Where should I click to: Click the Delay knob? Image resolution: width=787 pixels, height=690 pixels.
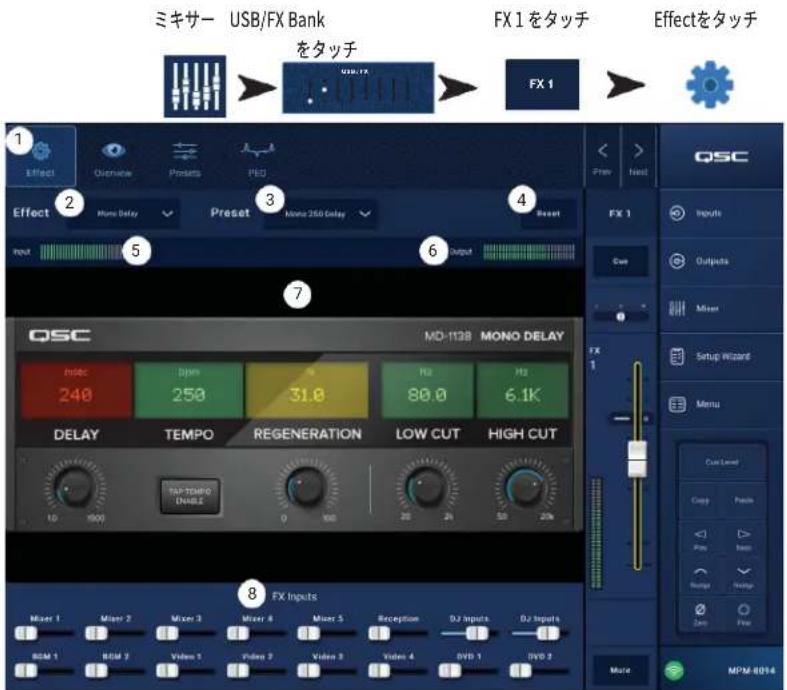[x=74, y=487]
